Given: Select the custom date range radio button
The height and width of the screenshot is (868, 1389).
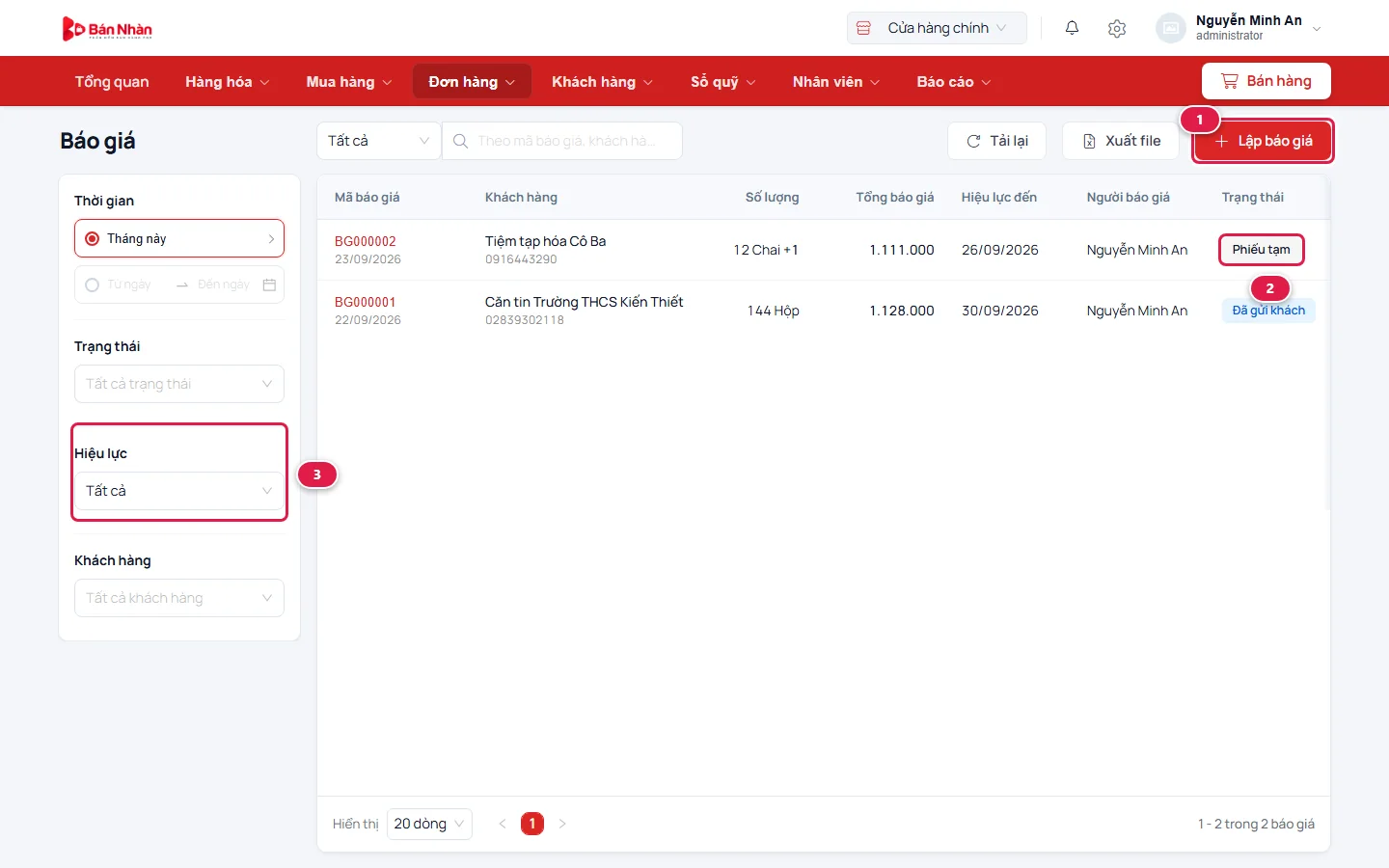Looking at the screenshot, I should pos(93,285).
